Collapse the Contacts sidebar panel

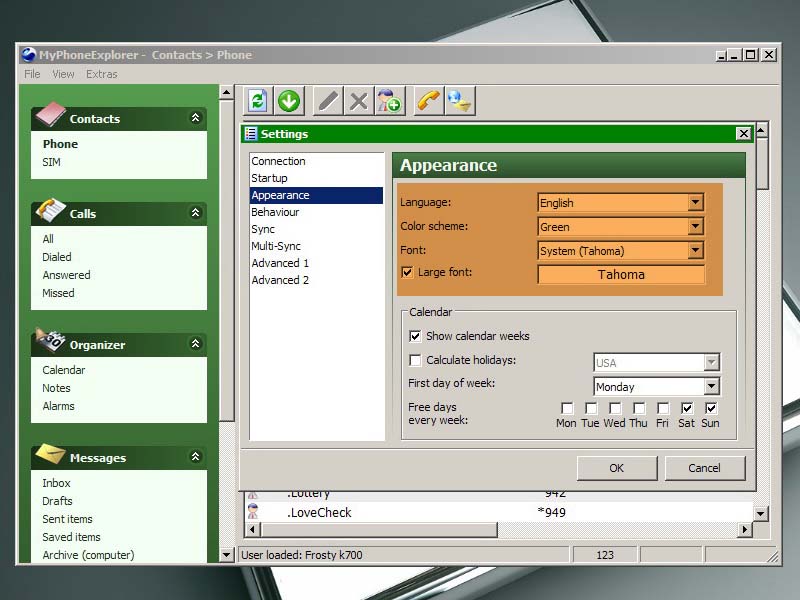pos(195,118)
